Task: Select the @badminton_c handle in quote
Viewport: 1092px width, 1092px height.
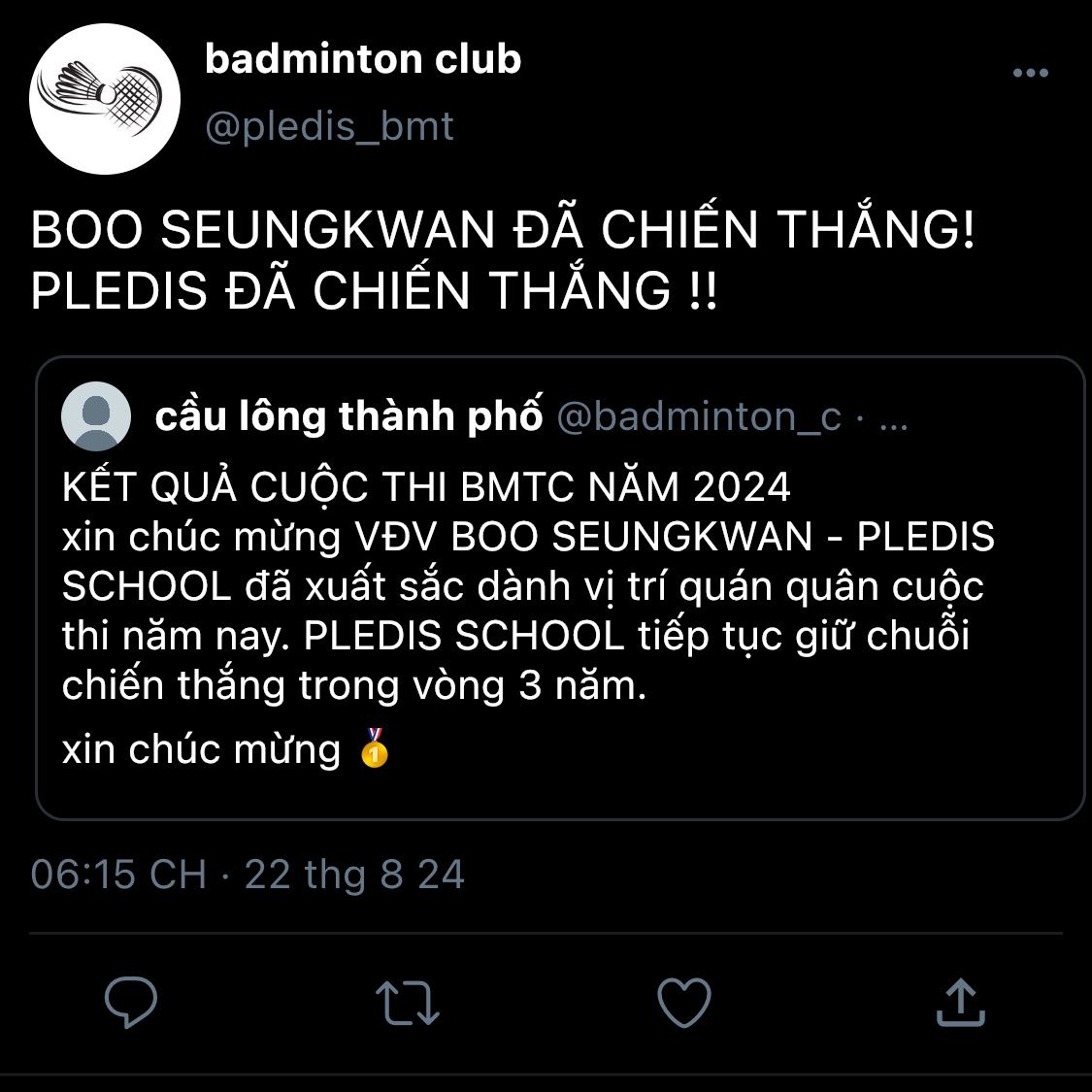Action: tap(699, 416)
